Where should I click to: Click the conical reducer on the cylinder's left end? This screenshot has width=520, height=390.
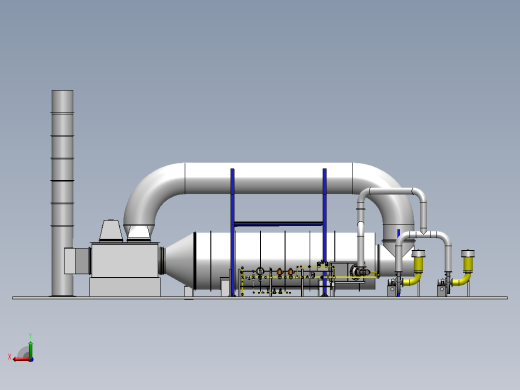[179, 261]
